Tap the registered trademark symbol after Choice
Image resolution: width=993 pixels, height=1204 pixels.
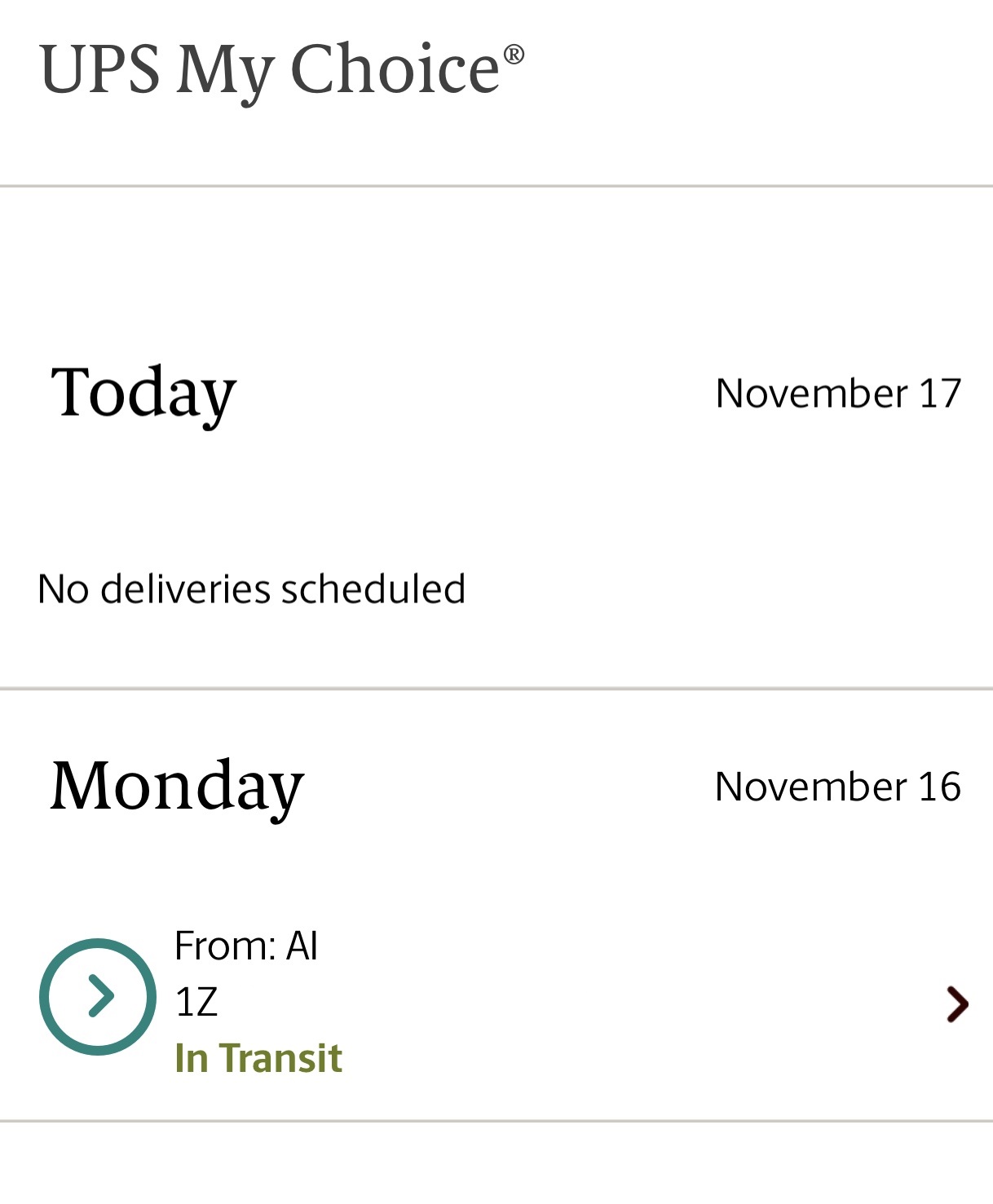(x=514, y=55)
